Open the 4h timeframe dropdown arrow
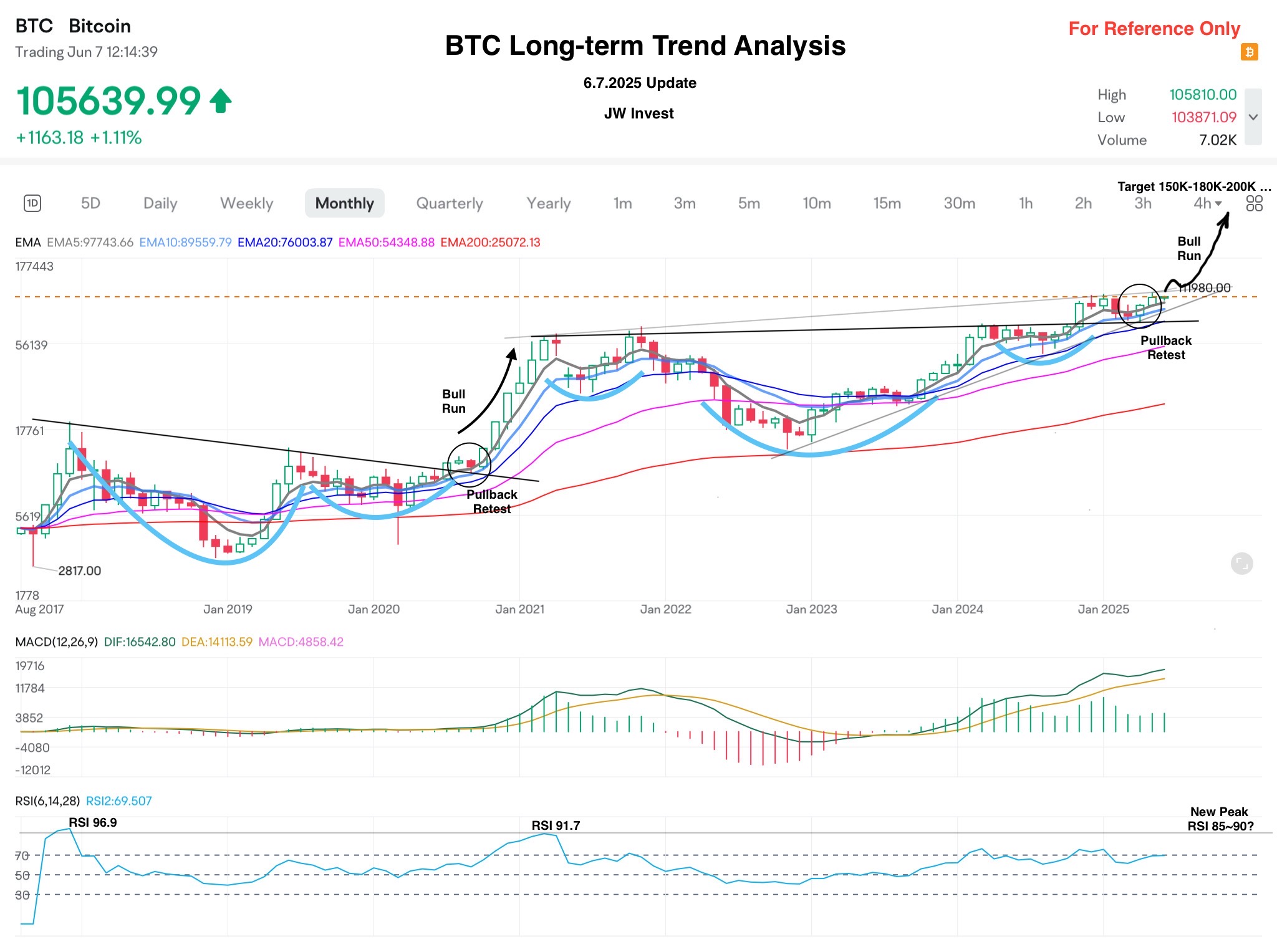Image resolution: width=1277 pixels, height=952 pixels. (x=1218, y=203)
